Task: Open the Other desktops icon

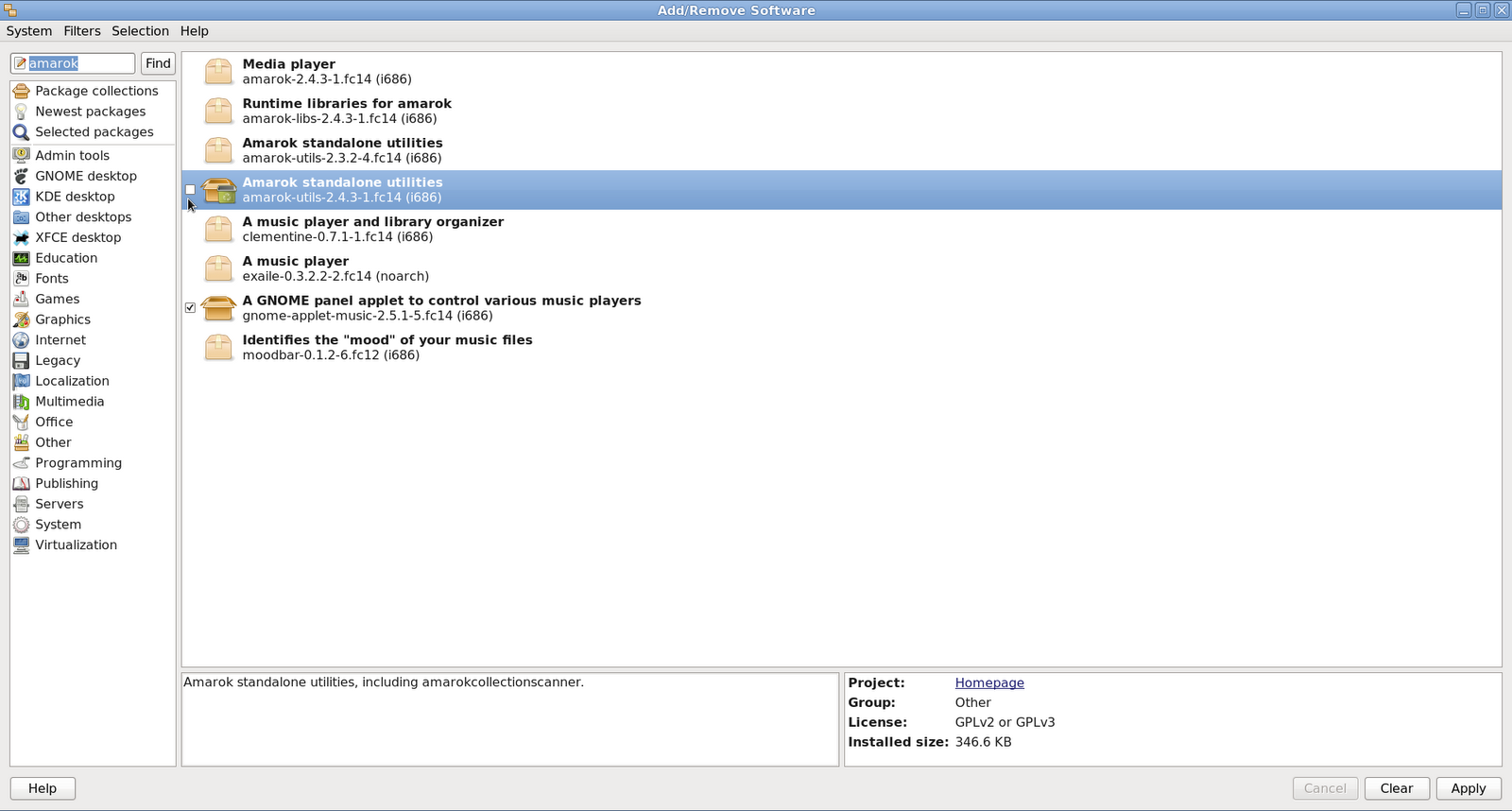Action: 21,216
